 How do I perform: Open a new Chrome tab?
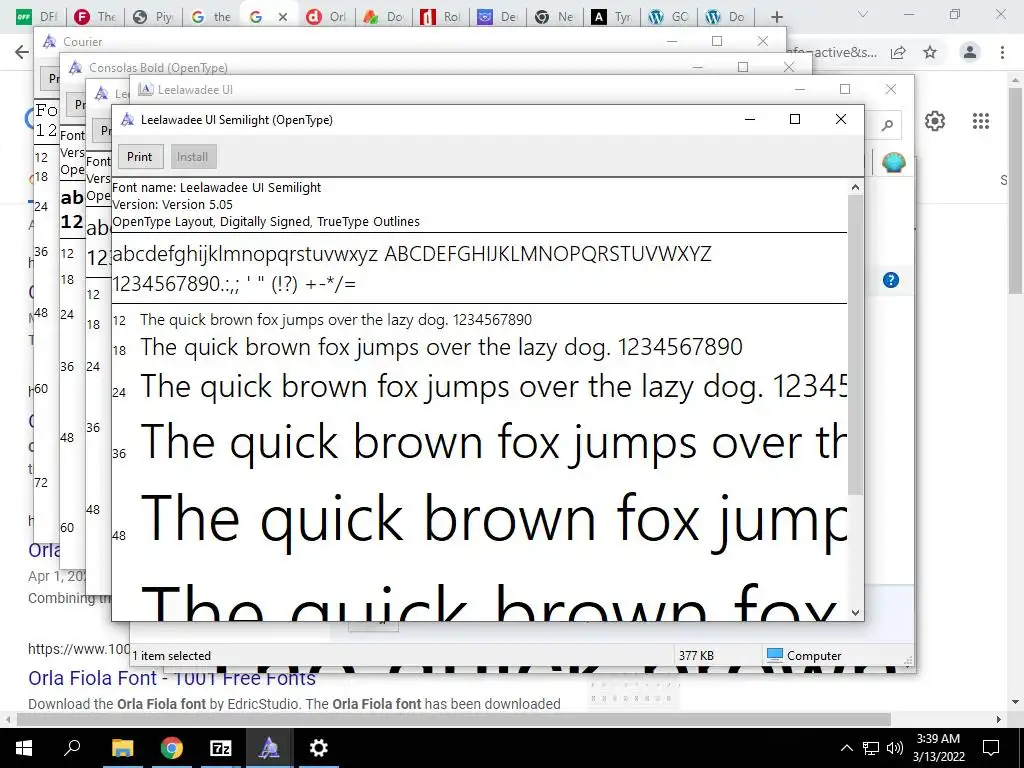pyautogui.click(x=776, y=17)
